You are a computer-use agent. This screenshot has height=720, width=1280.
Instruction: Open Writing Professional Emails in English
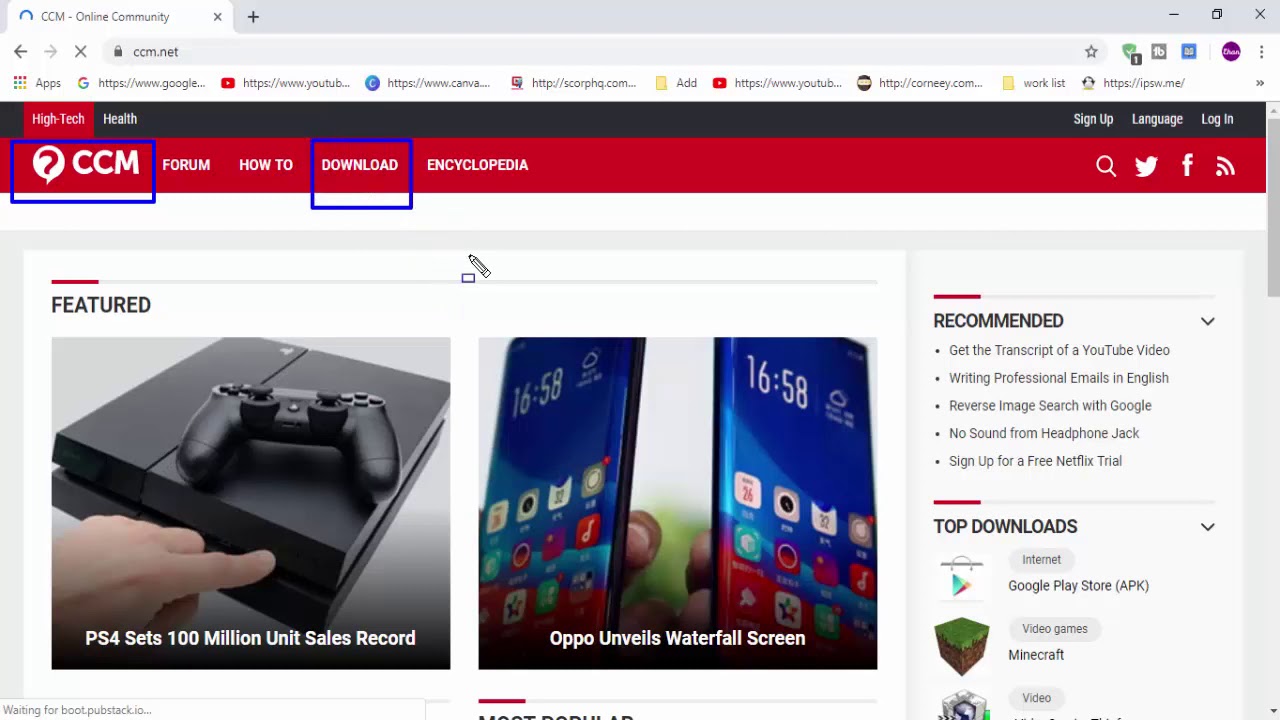pos(1058,378)
